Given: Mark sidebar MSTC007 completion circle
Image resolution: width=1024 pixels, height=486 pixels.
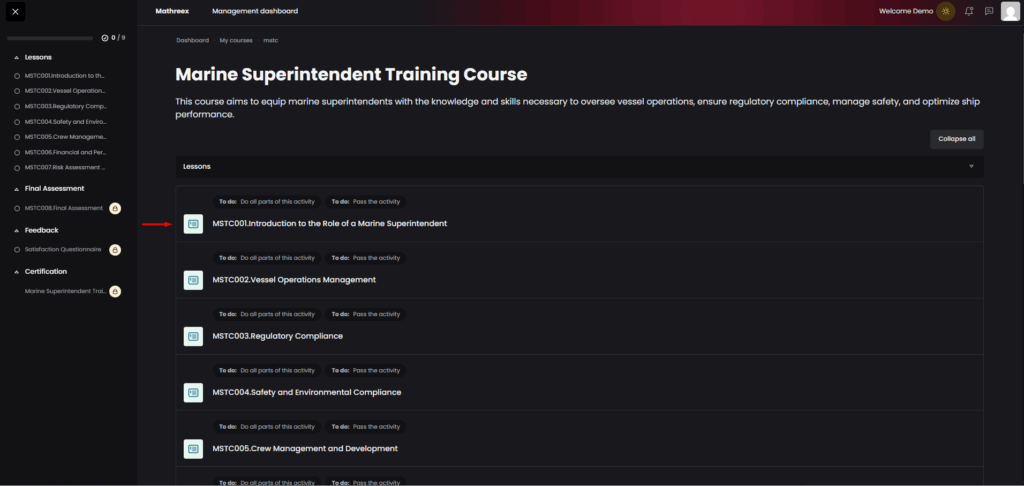Looking at the screenshot, I should [17, 168].
